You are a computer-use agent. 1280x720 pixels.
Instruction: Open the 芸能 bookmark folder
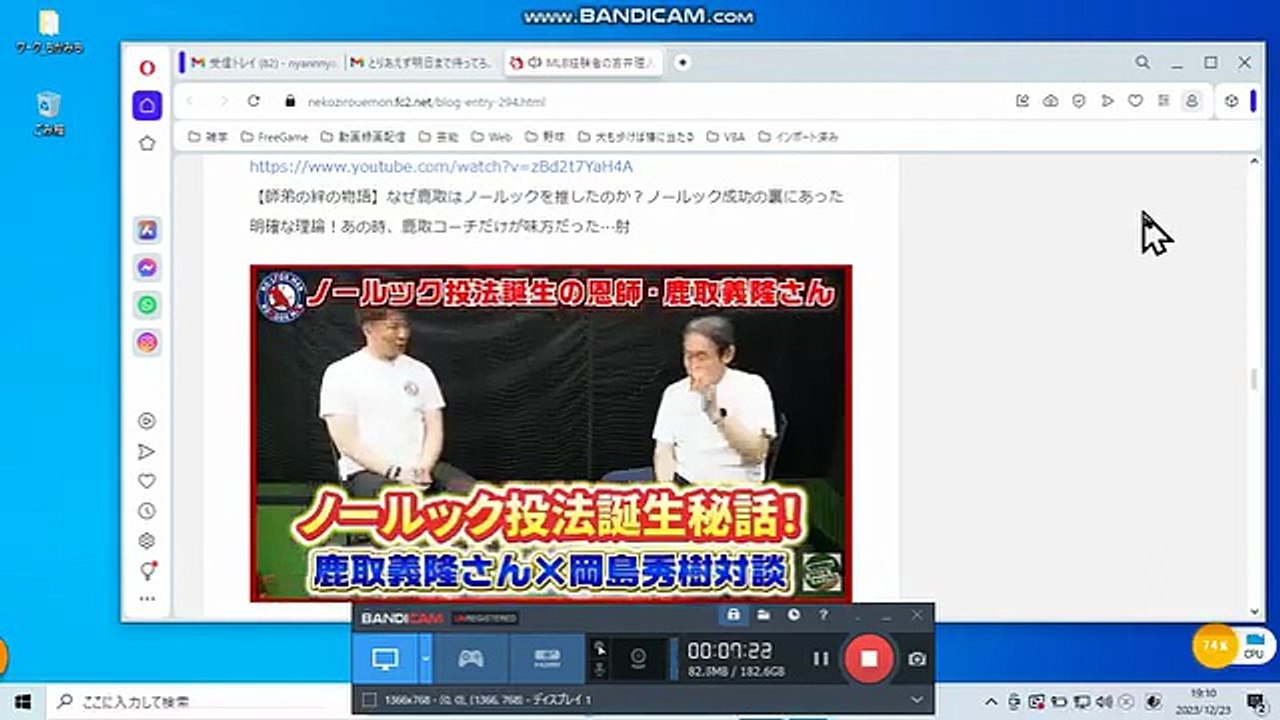coord(438,137)
